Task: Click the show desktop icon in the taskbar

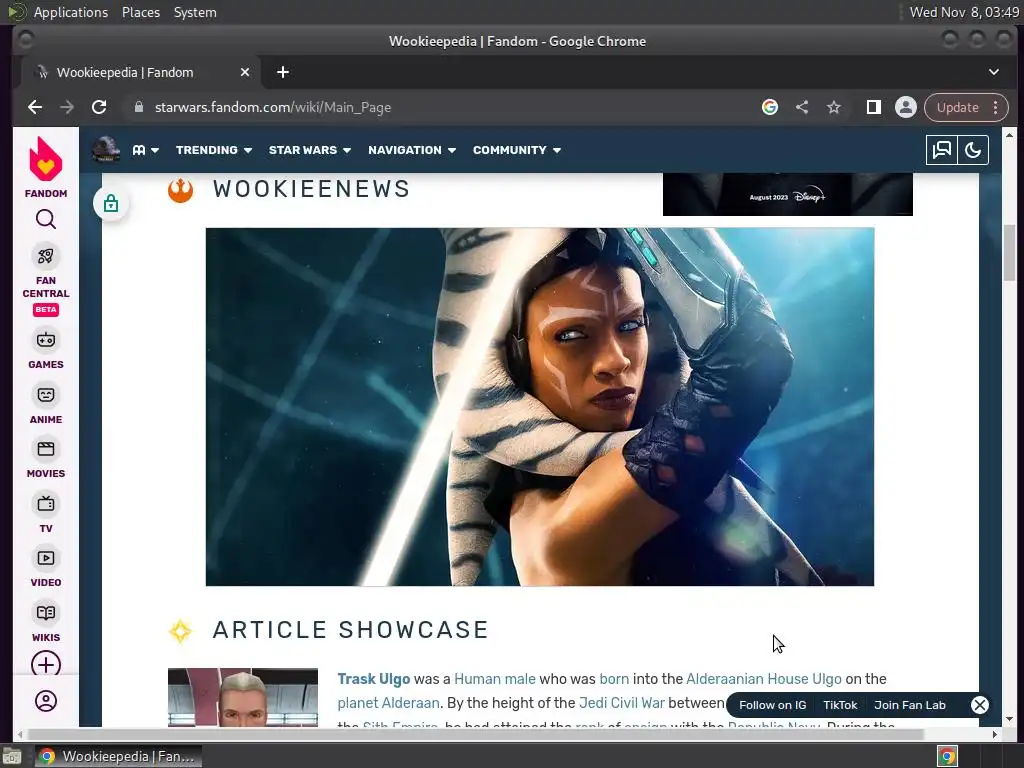Action: [12, 757]
